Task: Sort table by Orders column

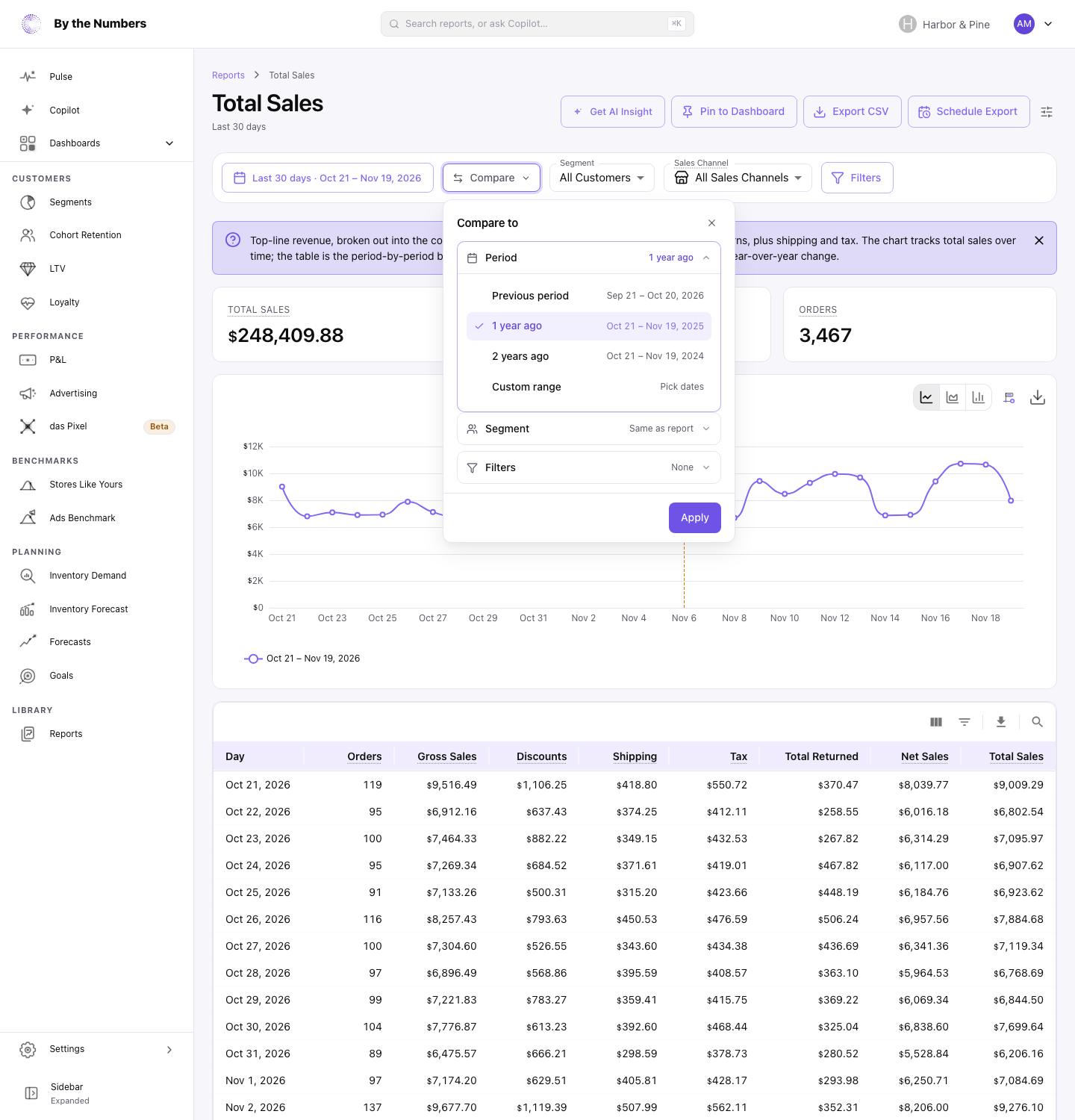Action: tap(364, 756)
